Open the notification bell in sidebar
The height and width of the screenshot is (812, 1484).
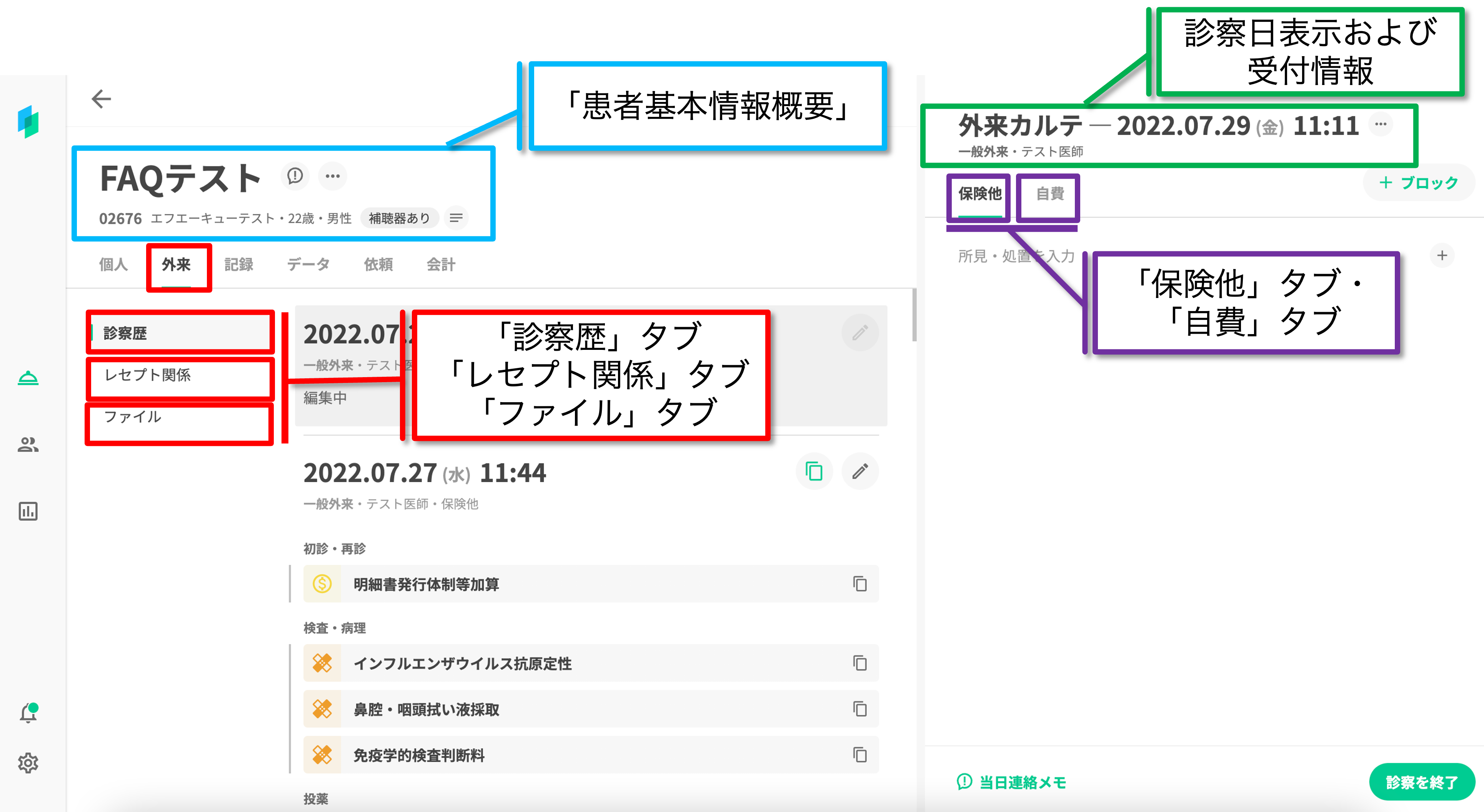28,714
